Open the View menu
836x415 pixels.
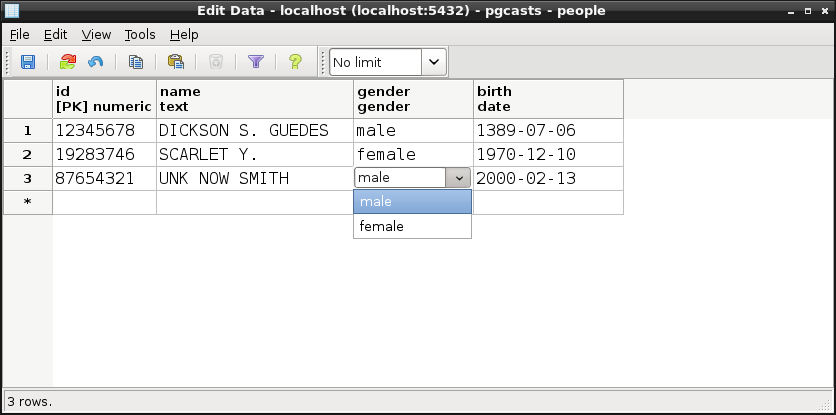tap(96, 34)
